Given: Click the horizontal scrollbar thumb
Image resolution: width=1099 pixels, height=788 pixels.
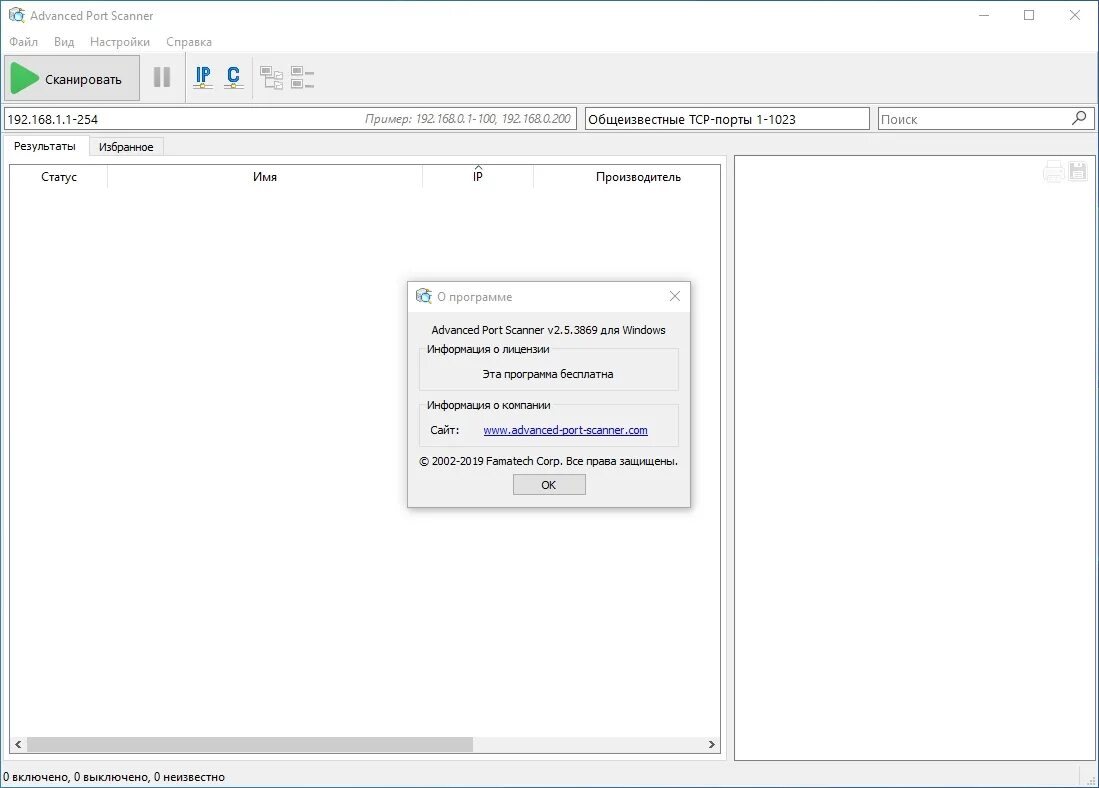Looking at the screenshot, I should coord(250,745).
